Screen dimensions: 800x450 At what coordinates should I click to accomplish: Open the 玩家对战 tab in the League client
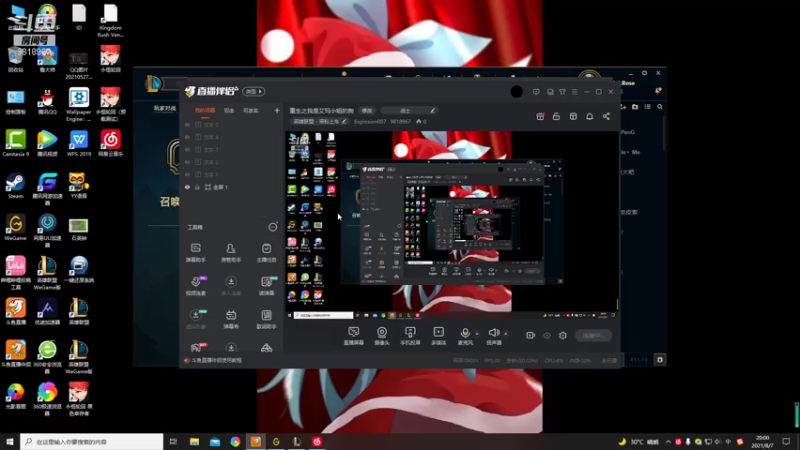165,108
